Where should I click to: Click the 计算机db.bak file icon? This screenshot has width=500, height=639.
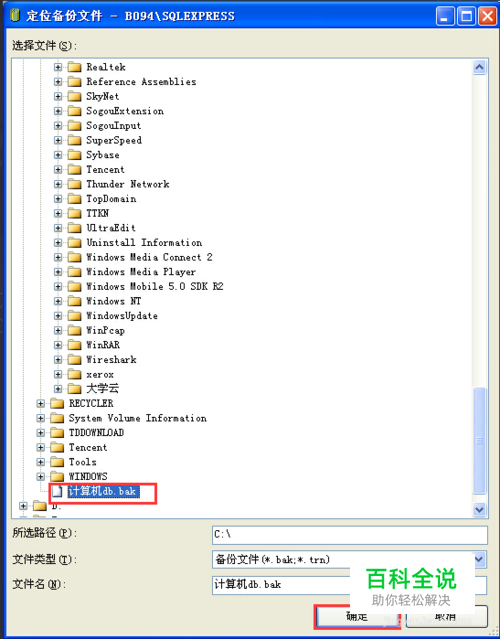tap(57, 491)
